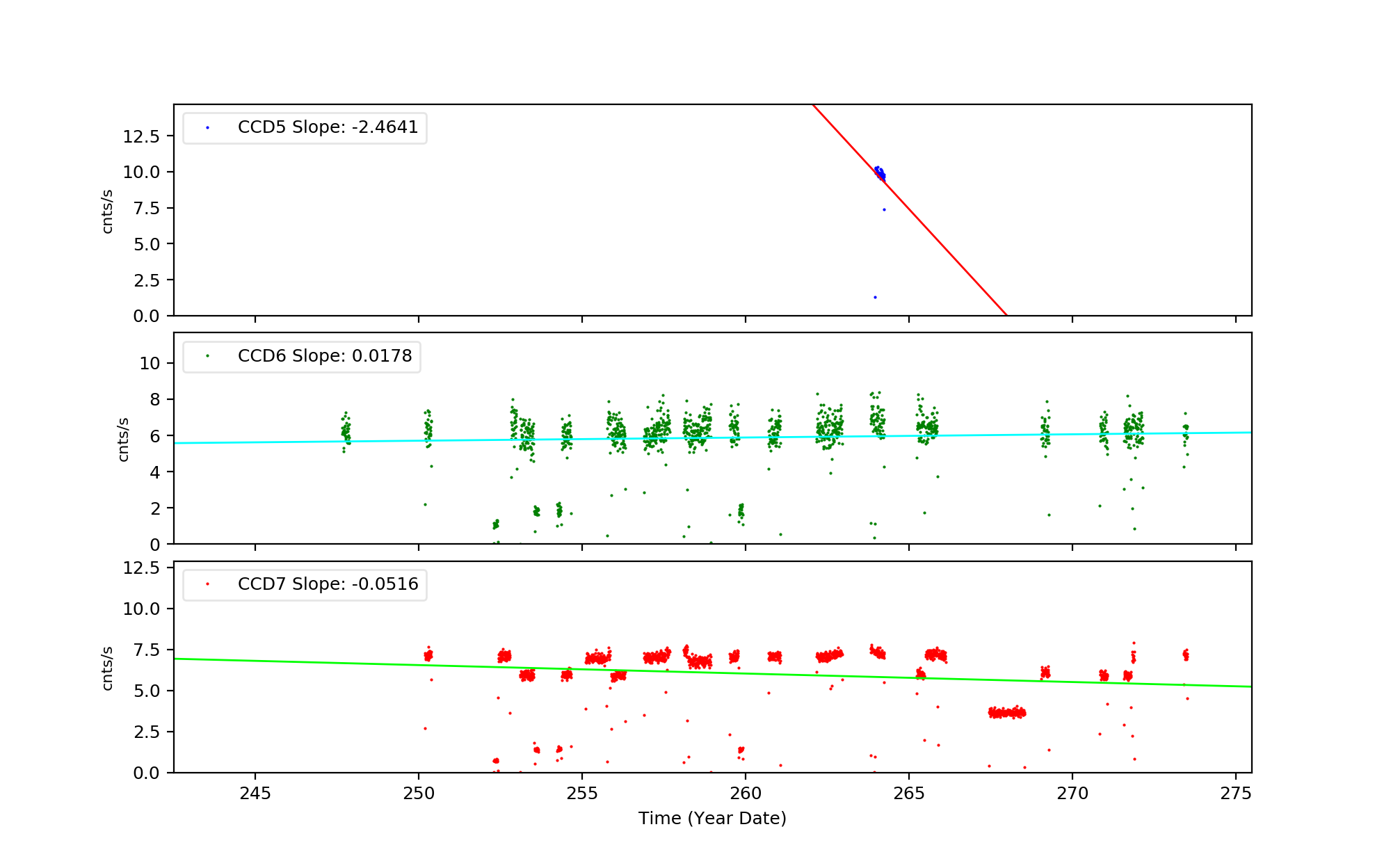The height and width of the screenshot is (868, 1391).
Task: Click the red CCD7 legend marker dot
Action: (207, 584)
